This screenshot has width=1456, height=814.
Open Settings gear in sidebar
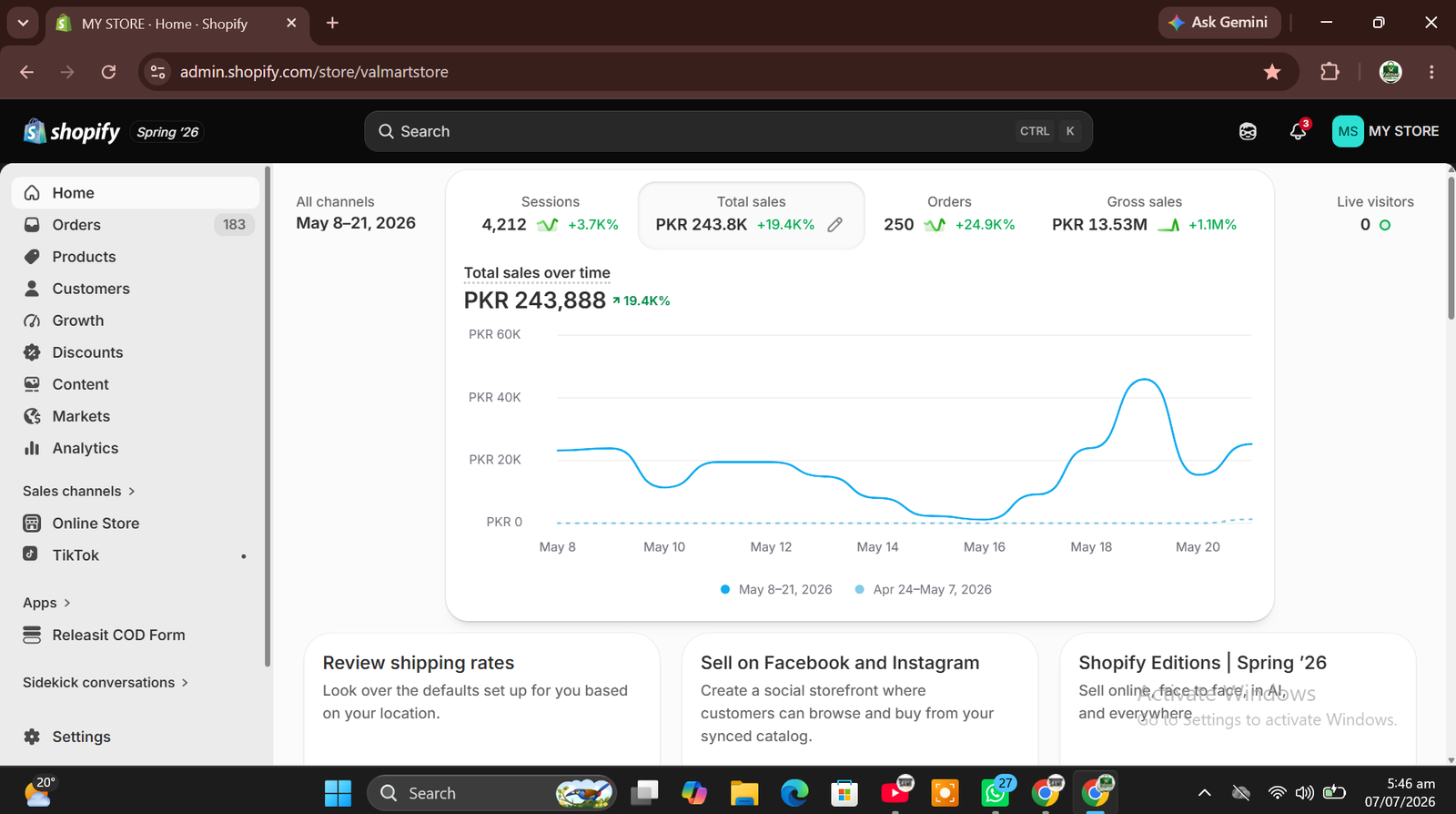click(32, 737)
